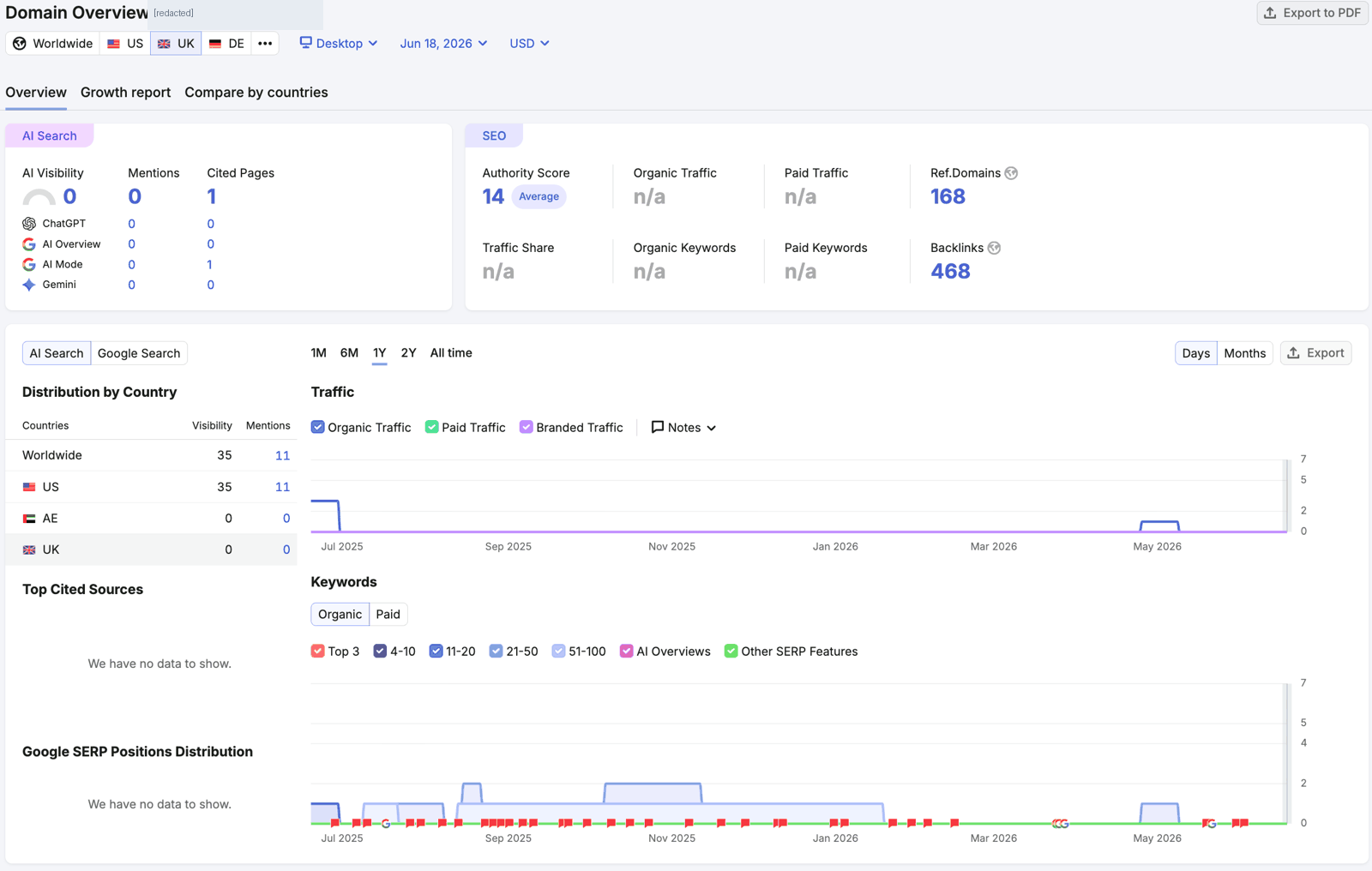This screenshot has height=871, width=1372.
Task: Open Compare by countries tab
Action: [x=256, y=93]
